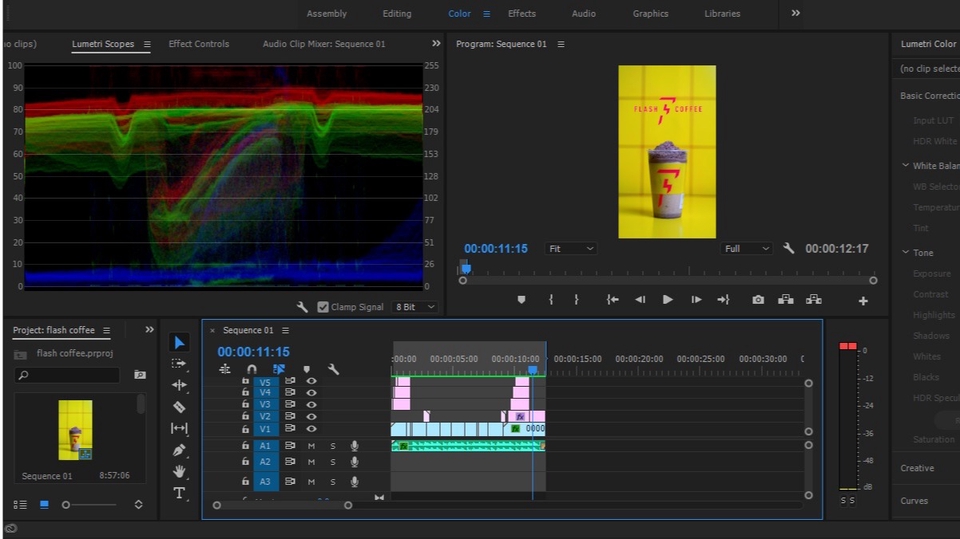Viewport: 960px width, 539px height.
Task: Open Project flash coffee panel menu
Action: 107,330
